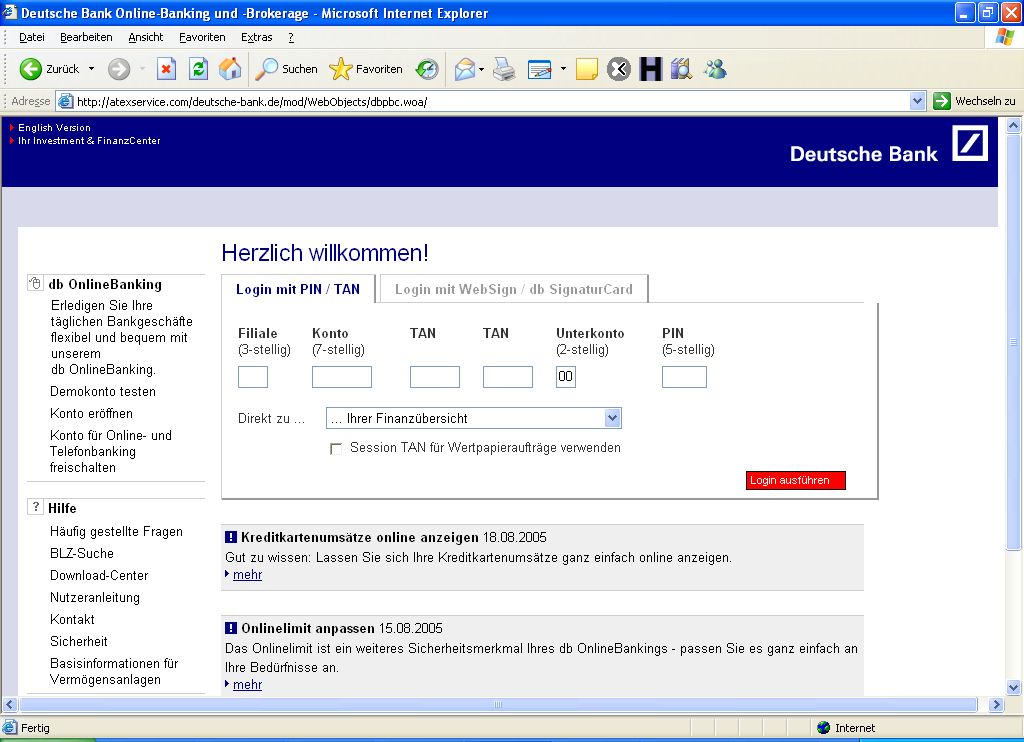Click the grey Forward arrow button
The image size is (1024, 742).
tap(119, 69)
